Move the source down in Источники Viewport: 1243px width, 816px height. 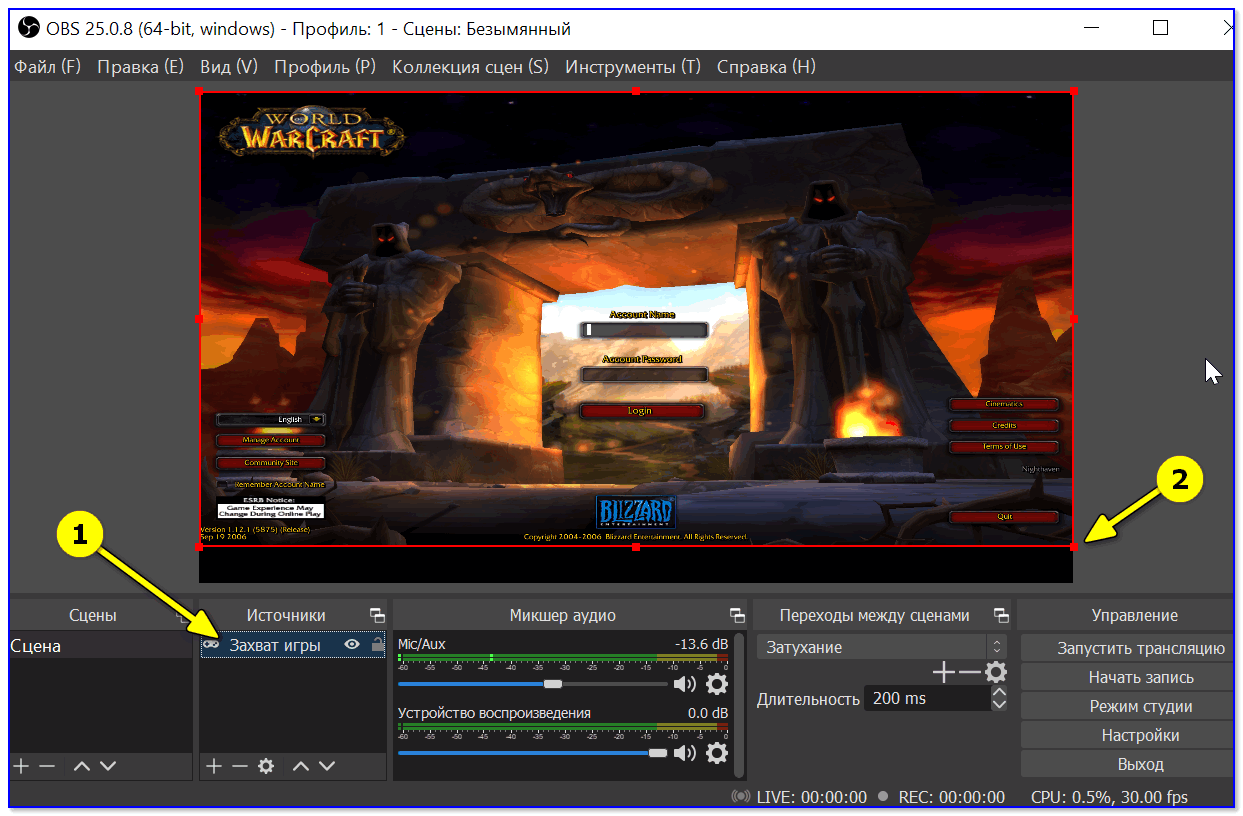327,766
